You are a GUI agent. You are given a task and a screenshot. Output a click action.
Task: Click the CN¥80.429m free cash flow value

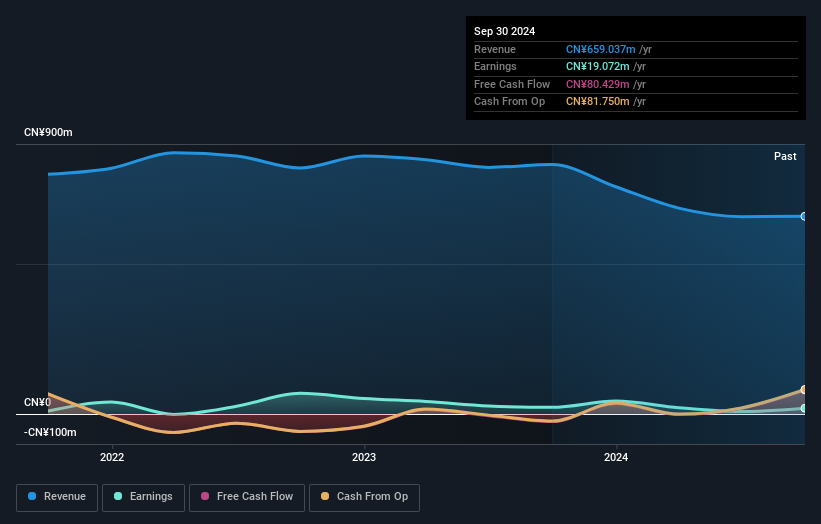[597, 84]
